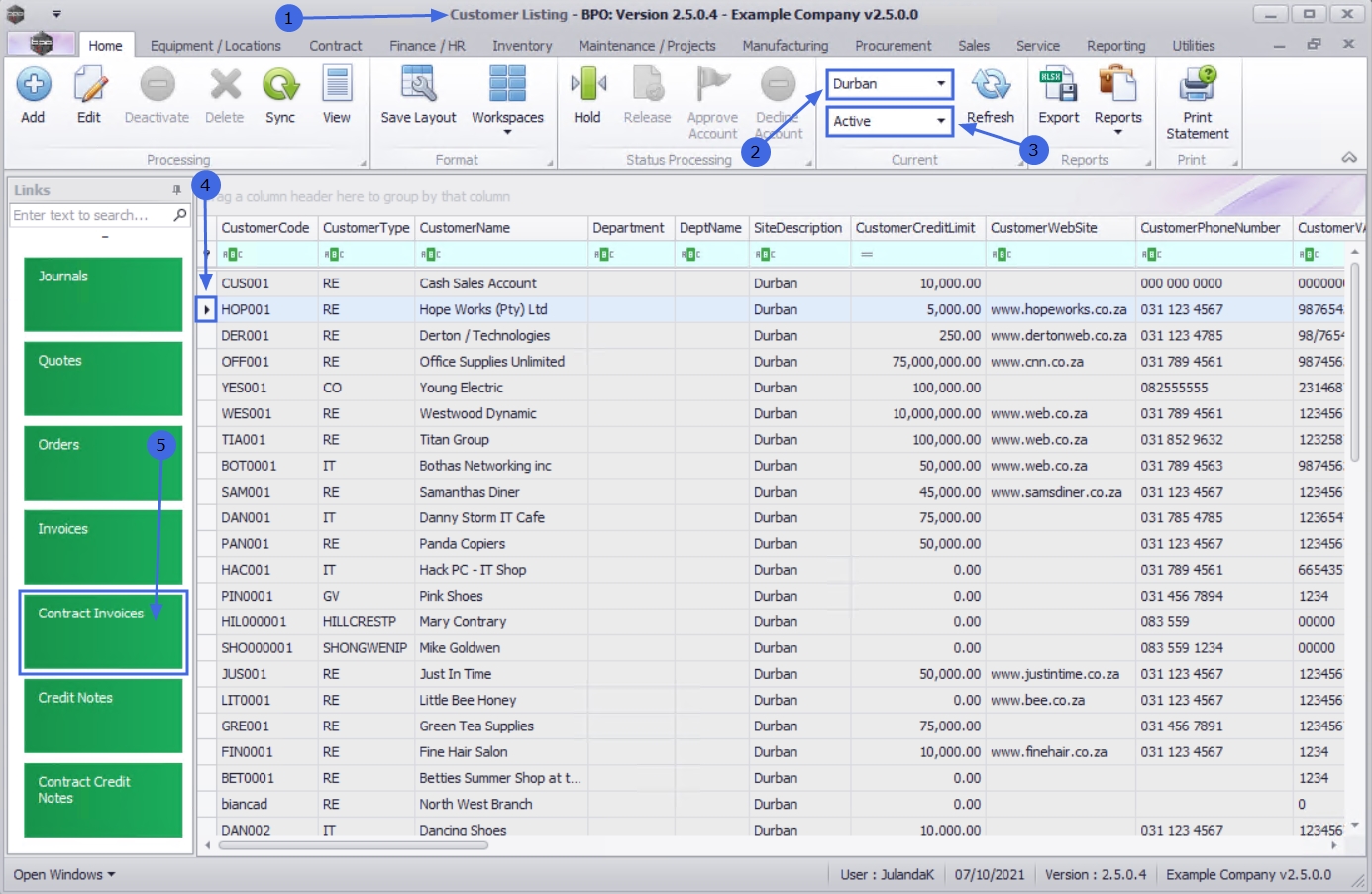This screenshot has height=894, width=1372.
Task: Select the Hope Works row indicator
Action: point(206,310)
